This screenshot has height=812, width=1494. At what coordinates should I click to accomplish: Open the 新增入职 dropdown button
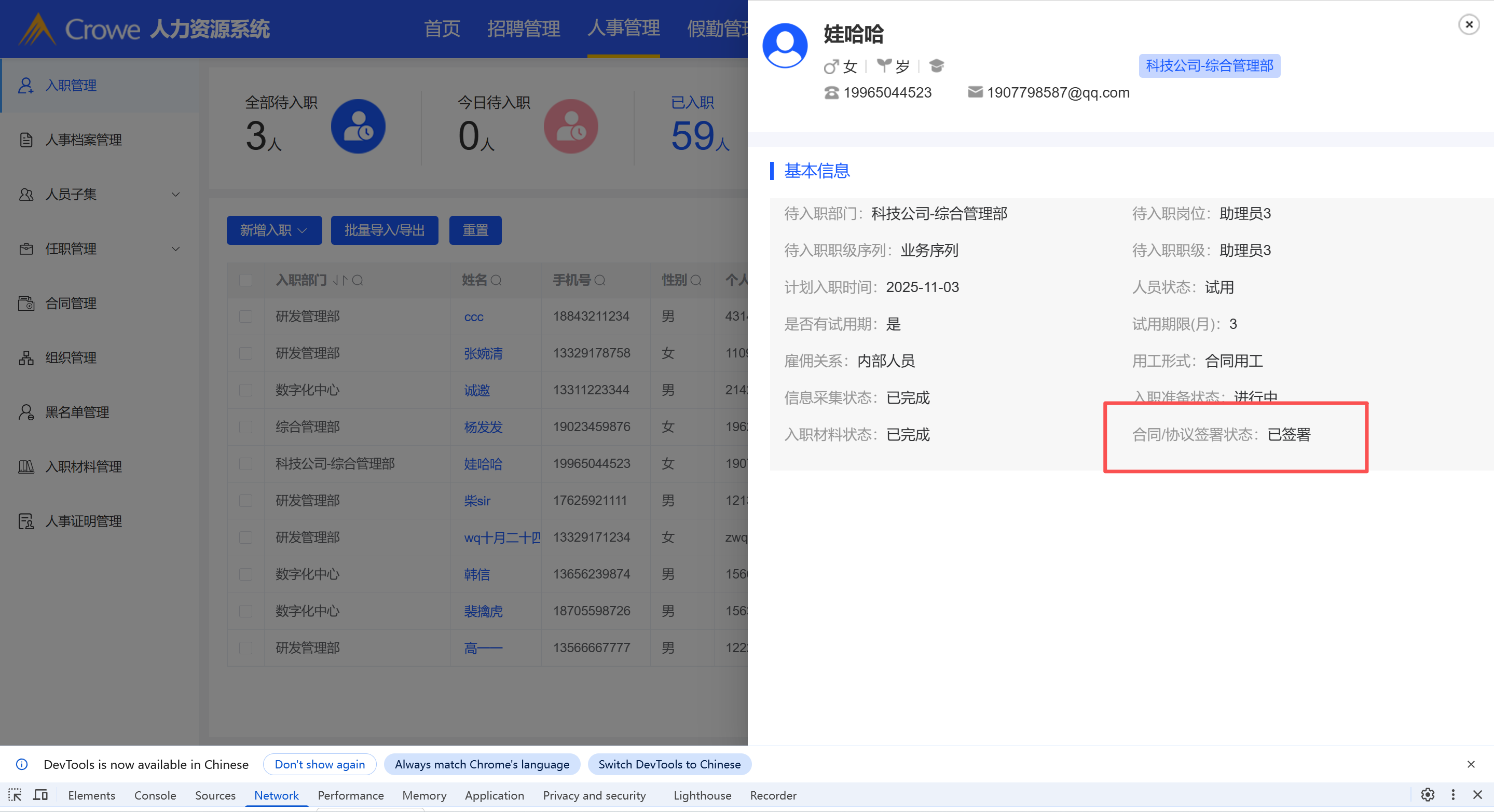click(274, 230)
